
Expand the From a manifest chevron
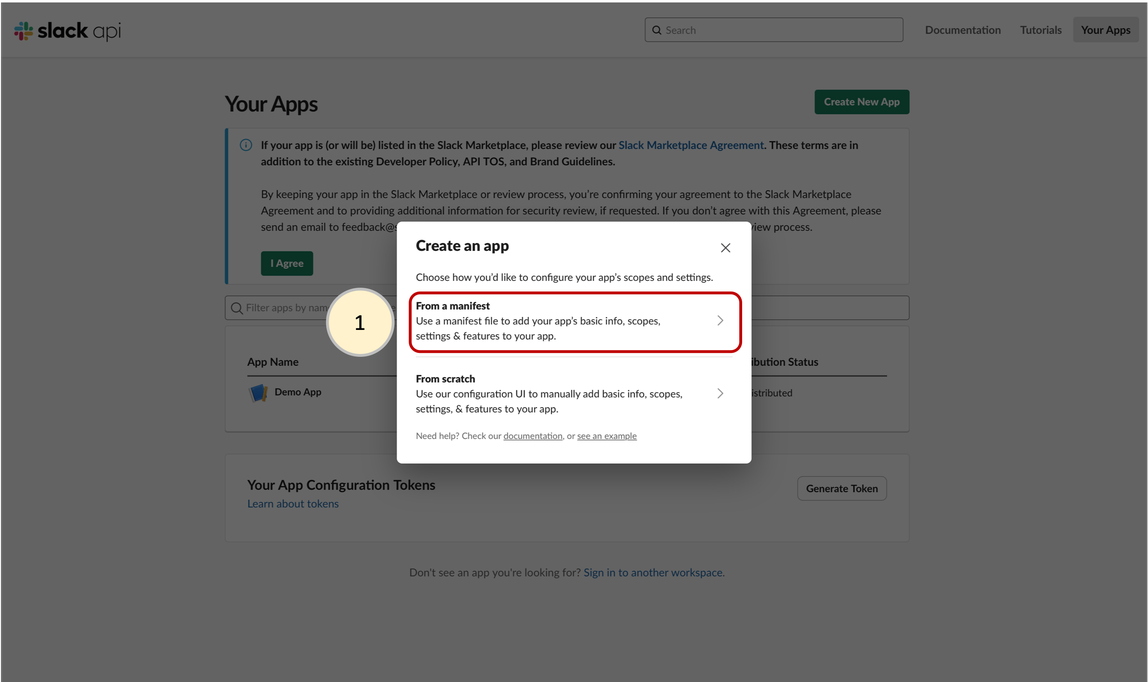point(720,321)
